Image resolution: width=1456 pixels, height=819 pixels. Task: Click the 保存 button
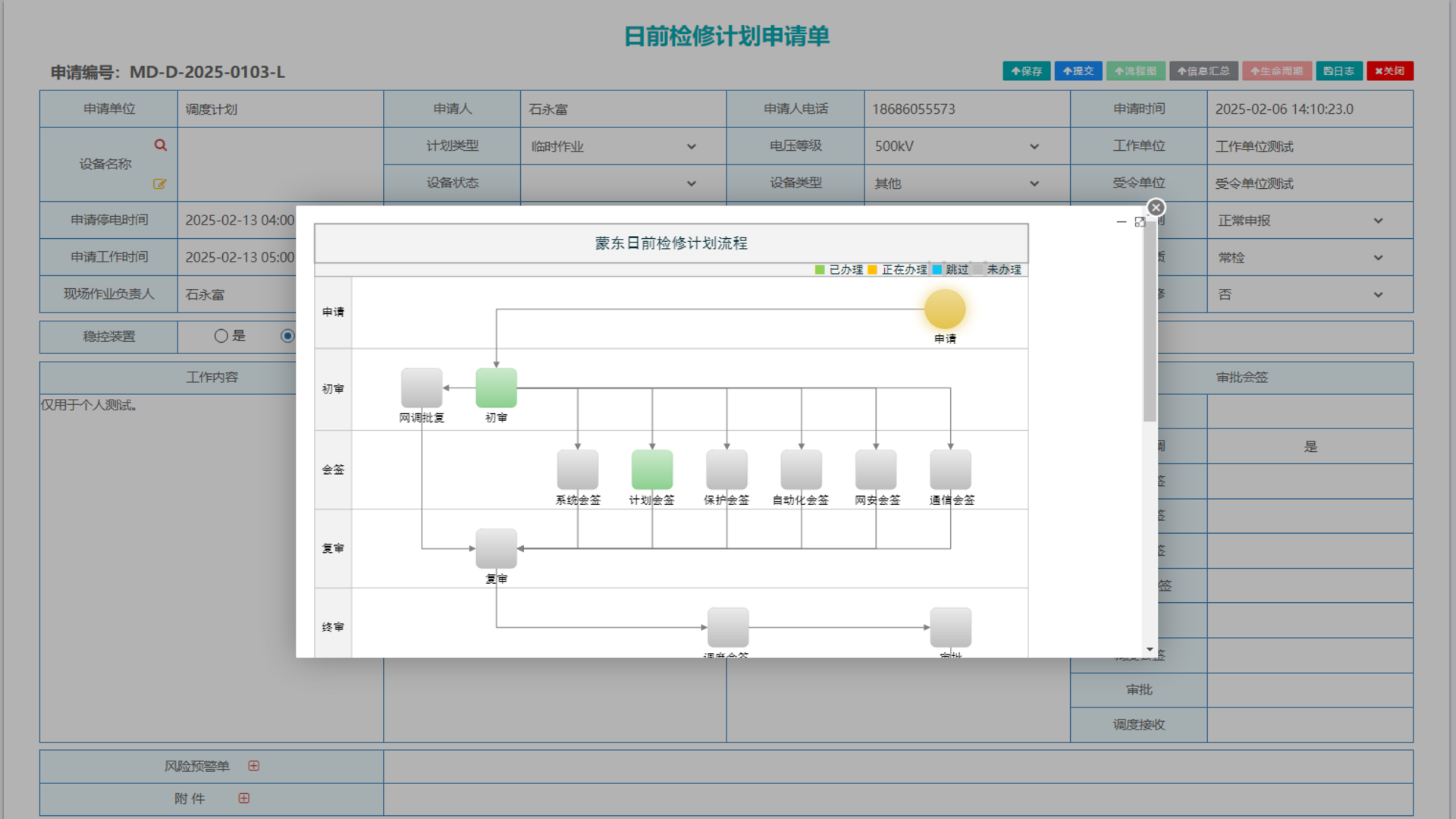tap(1026, 71)
